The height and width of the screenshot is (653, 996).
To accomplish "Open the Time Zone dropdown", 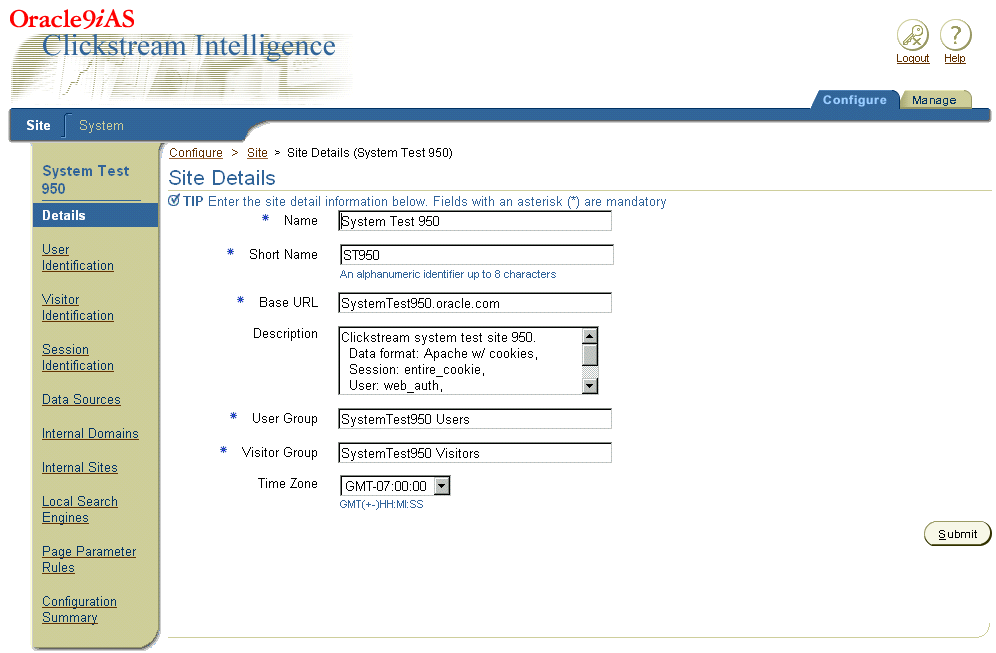I will tap(395, 486).
